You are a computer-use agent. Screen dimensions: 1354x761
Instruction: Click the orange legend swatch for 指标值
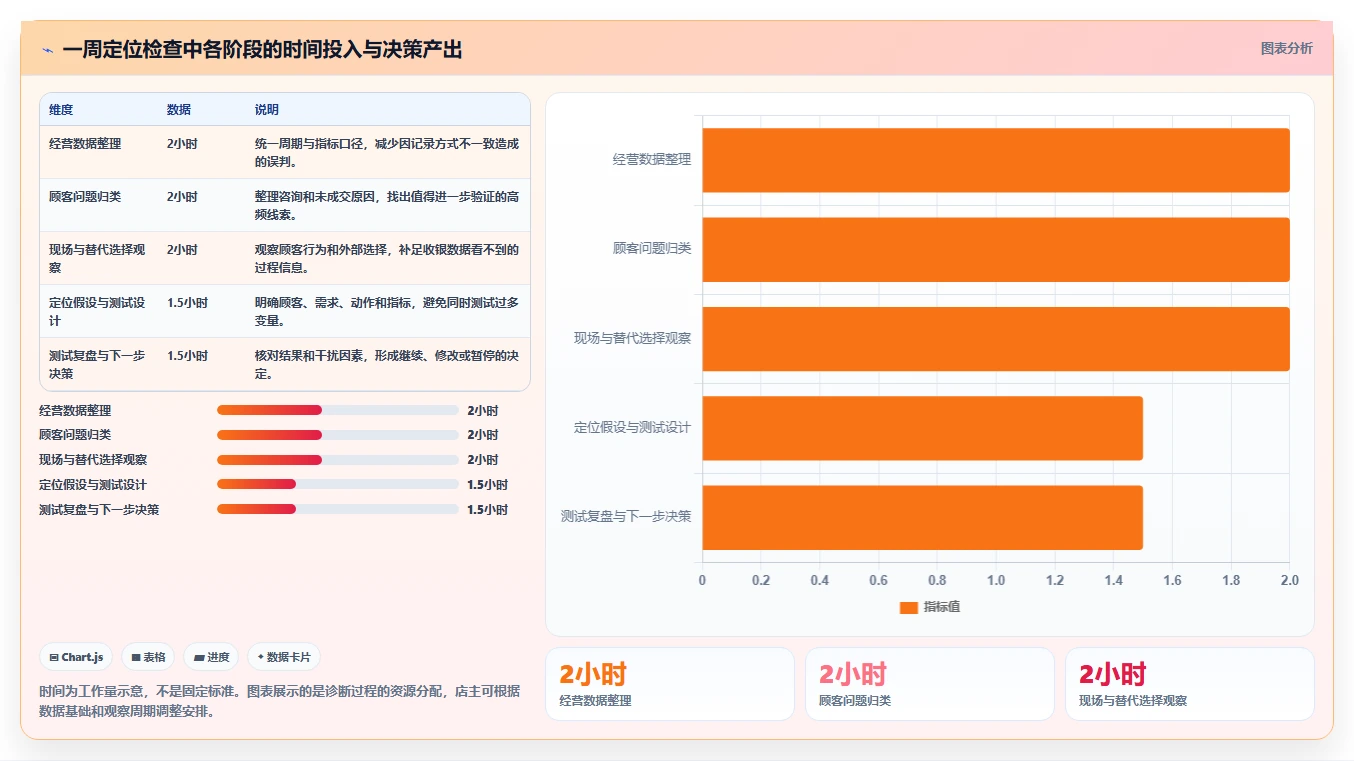tap(908, 607)
